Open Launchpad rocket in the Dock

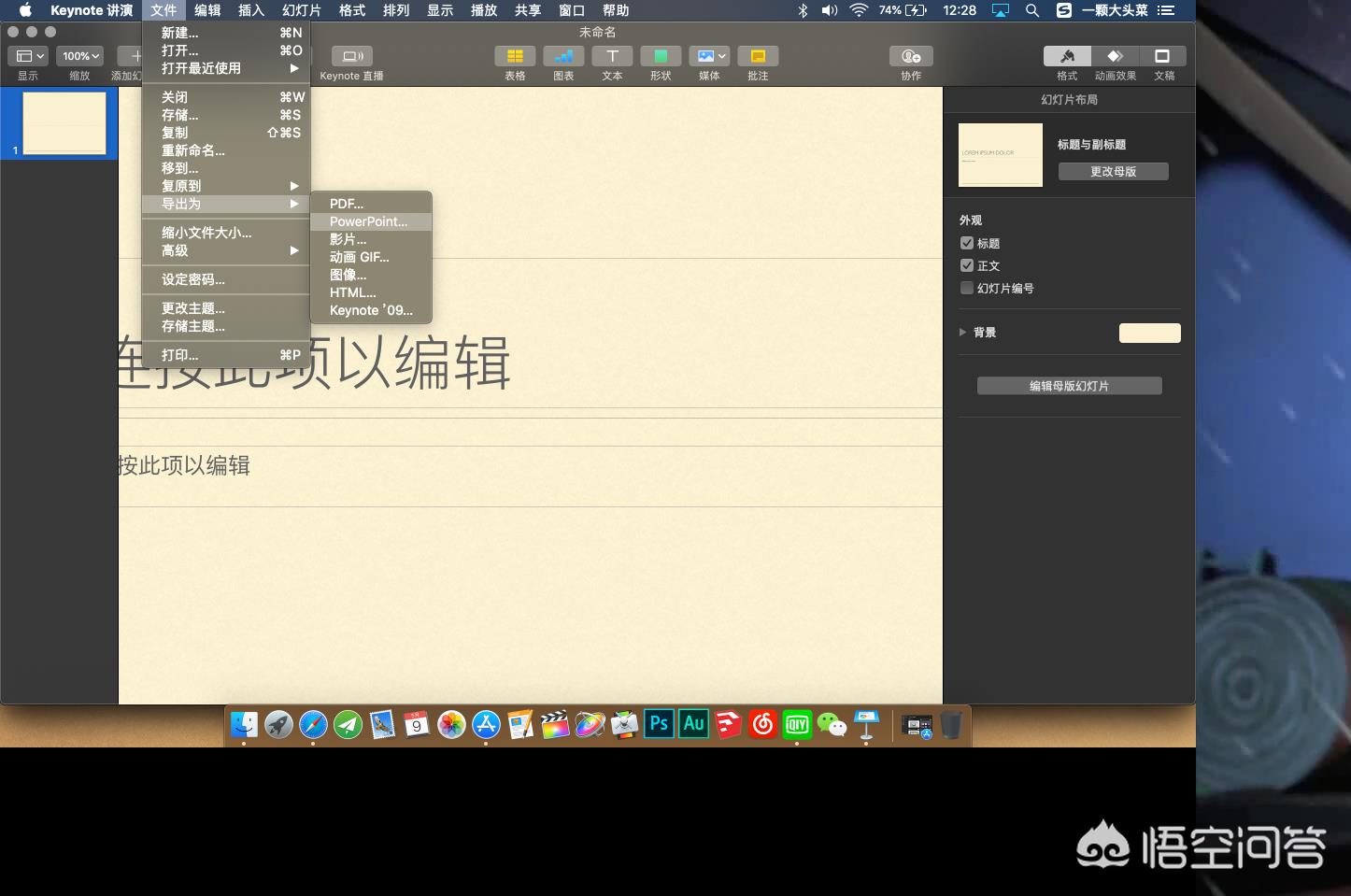(278, 724)
